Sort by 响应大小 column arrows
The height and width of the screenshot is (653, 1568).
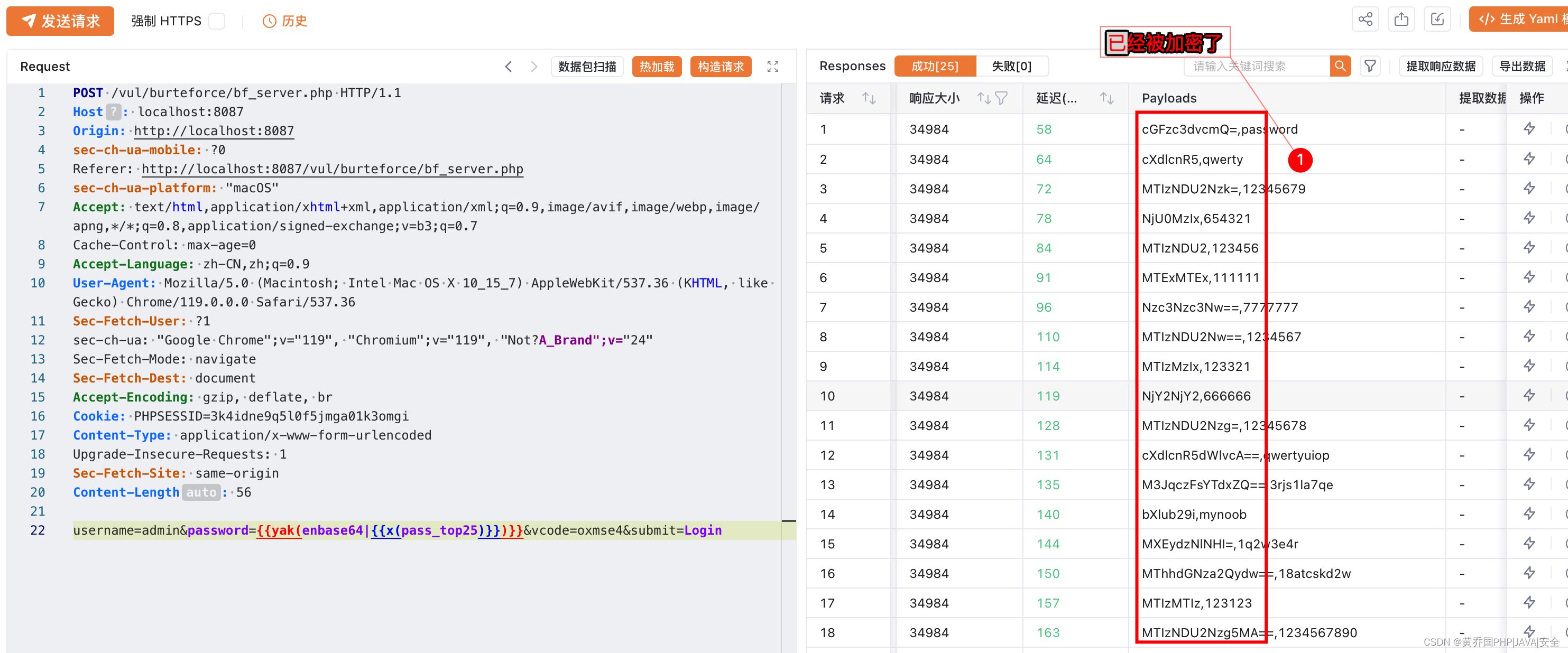pyautogui.click(x=983, y=98)
